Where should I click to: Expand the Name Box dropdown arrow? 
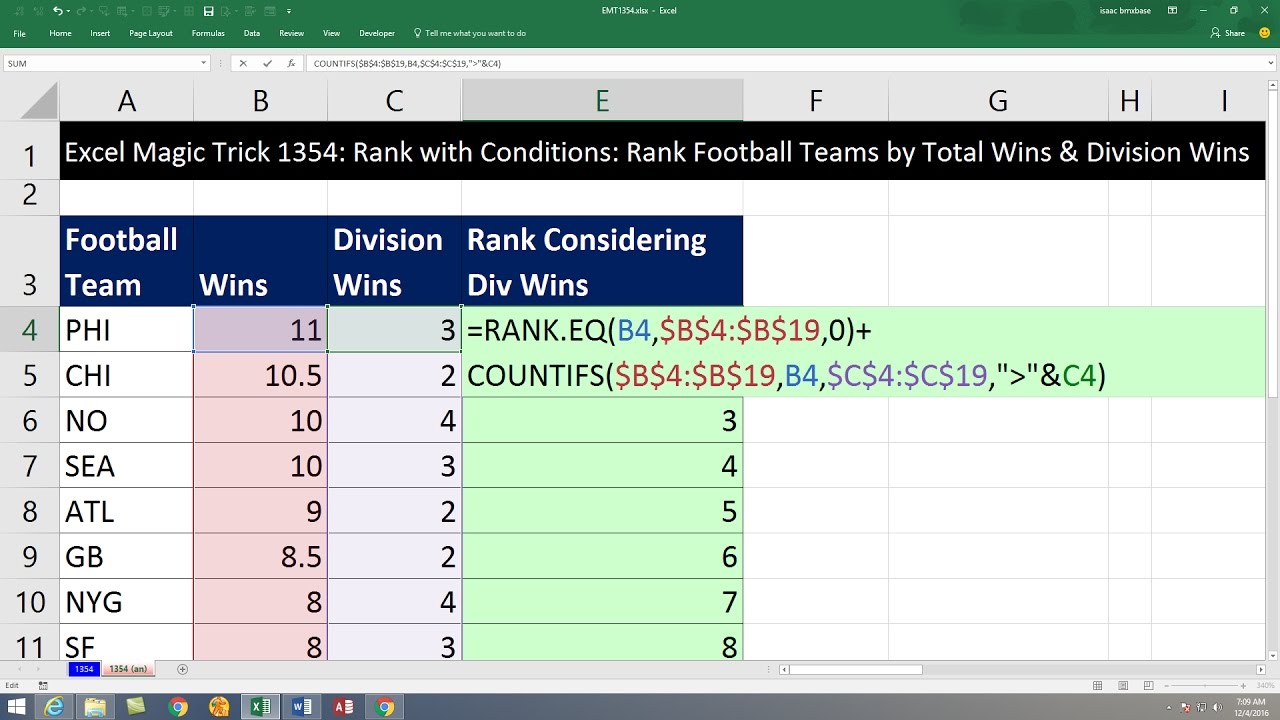click(203, 63)
